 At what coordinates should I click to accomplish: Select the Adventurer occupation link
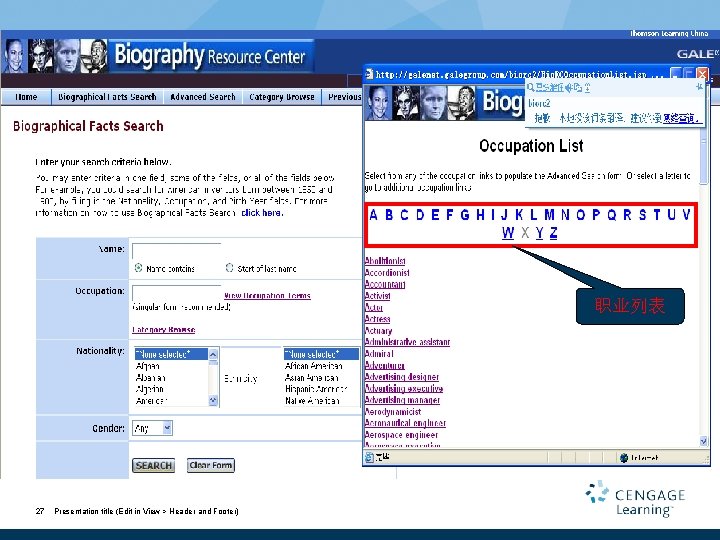coord(385,366)
